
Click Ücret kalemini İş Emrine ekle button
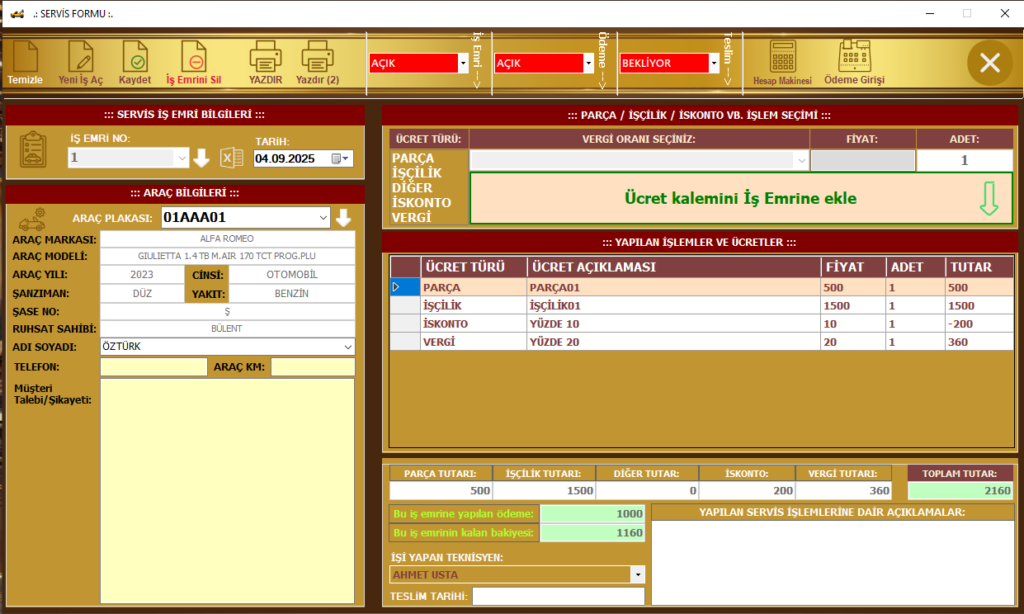coord(741,198)
